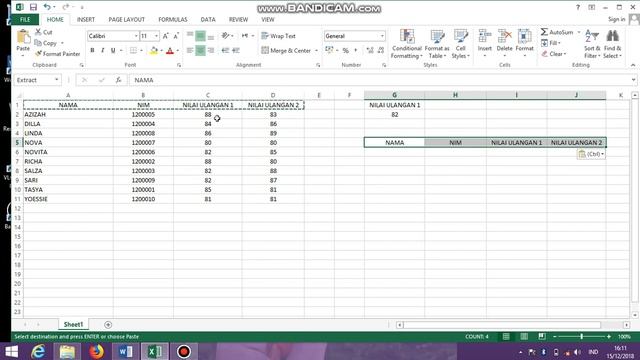Switch to the INSERT ribbon tab

86,19
